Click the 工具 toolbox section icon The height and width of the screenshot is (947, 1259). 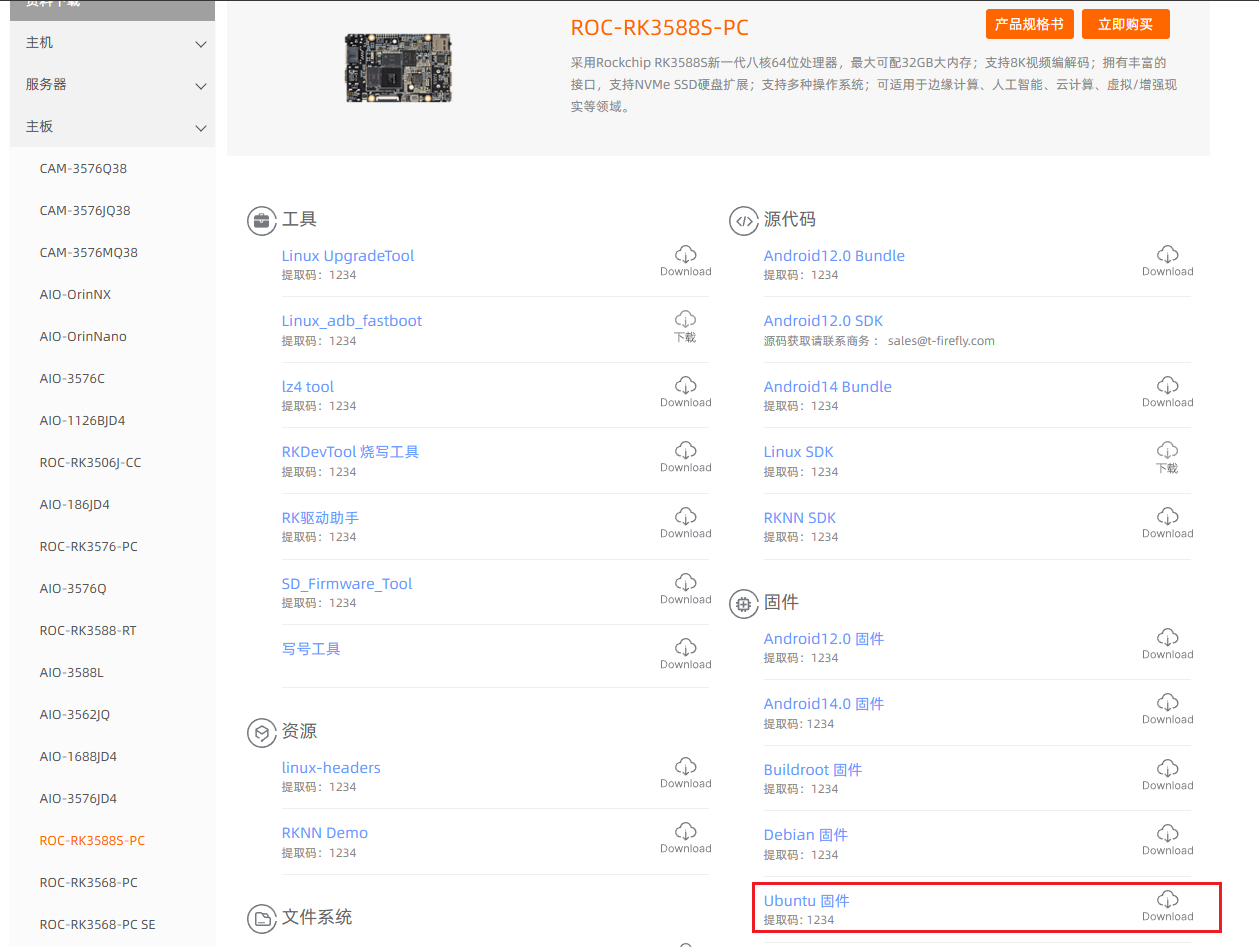pos(262,221)
